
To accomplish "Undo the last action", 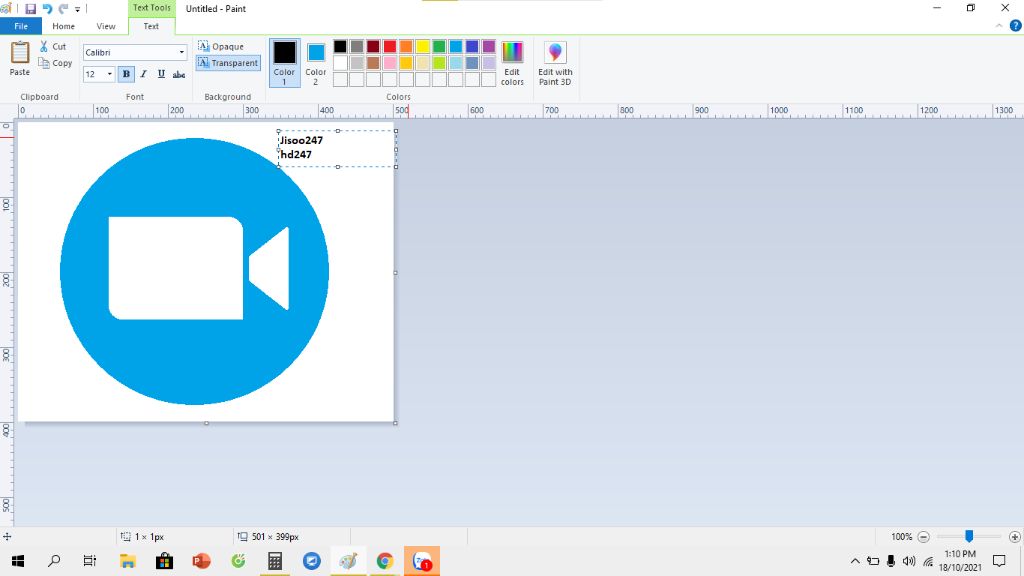I will [47, 8].
